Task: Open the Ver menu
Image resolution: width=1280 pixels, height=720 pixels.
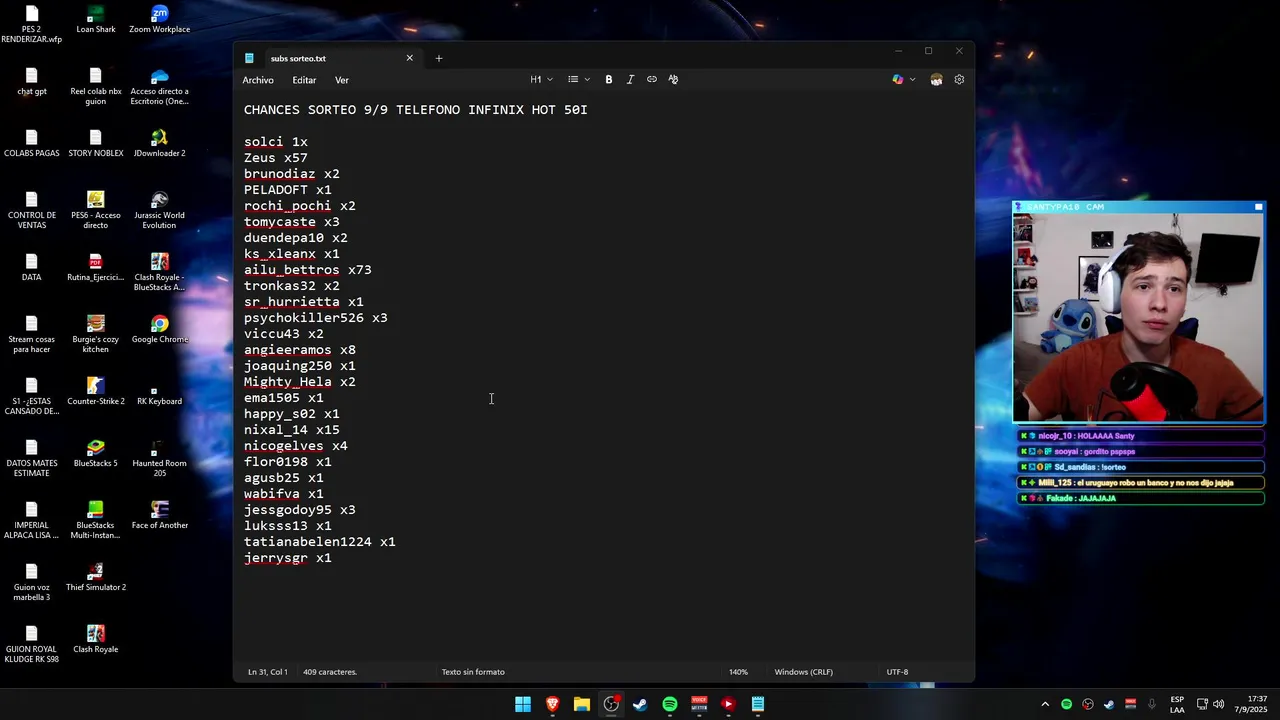Action: tap(342, 80)
